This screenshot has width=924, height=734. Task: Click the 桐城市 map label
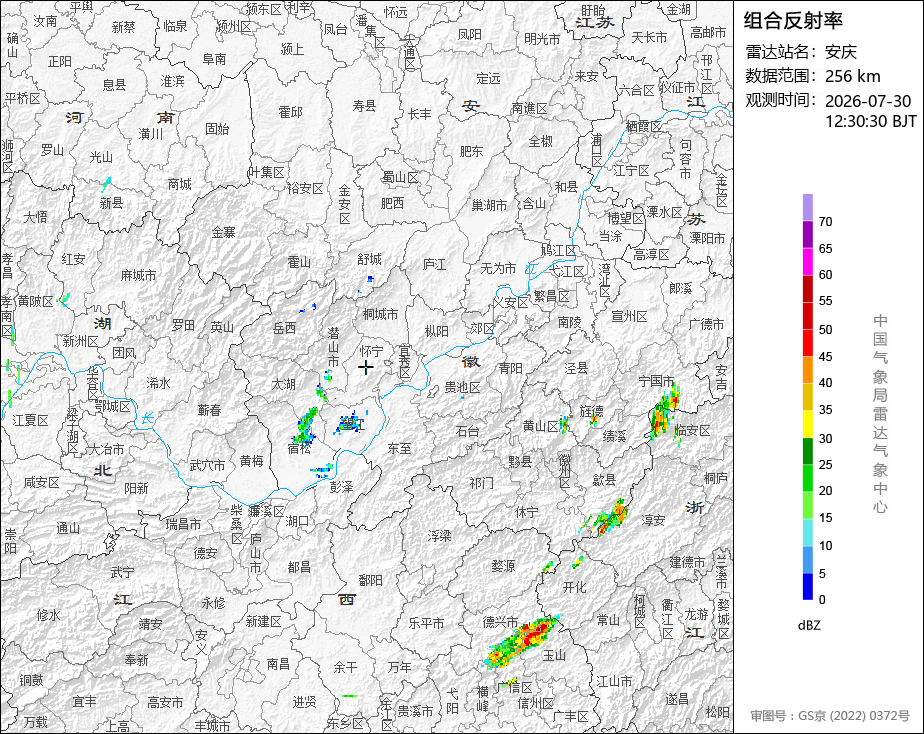click(381, 315)
